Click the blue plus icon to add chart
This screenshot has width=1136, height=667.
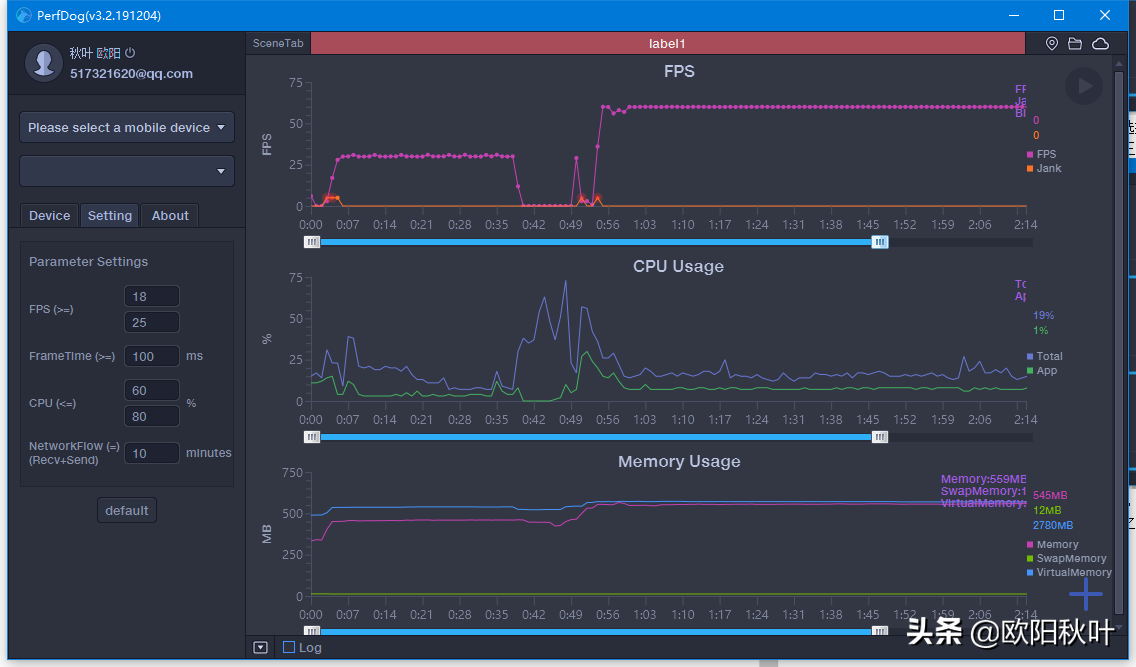(x=1085, y=595)
